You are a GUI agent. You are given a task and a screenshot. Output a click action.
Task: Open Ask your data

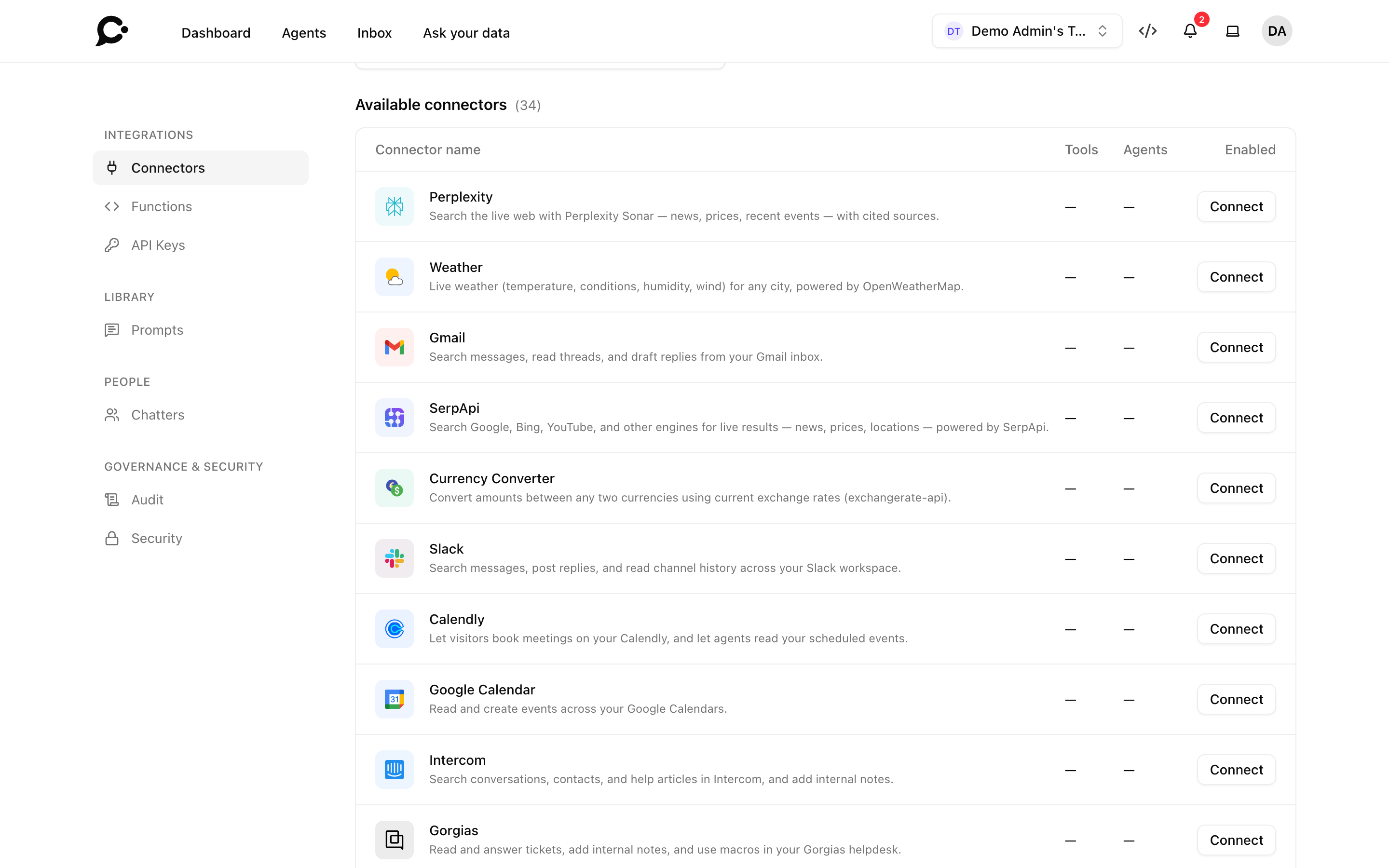(466, 33)
